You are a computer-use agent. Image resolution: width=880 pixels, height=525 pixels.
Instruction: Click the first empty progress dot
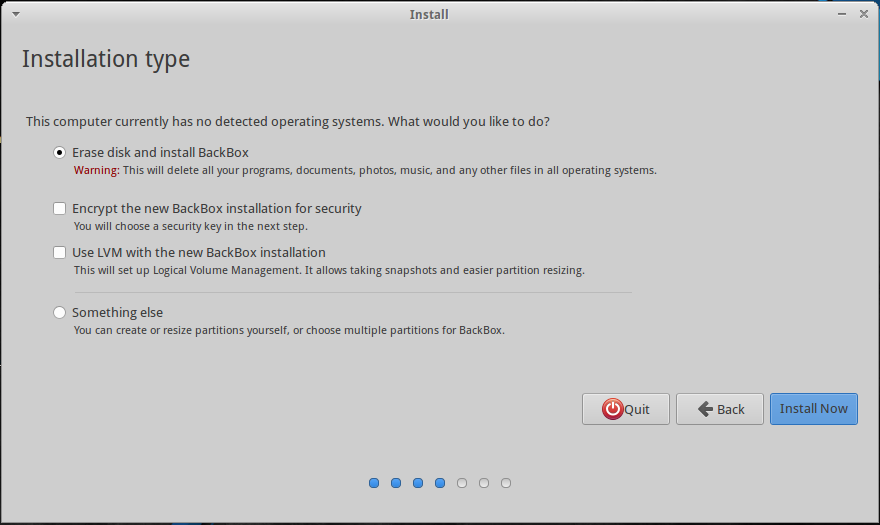pyautogui.click(x=462, y=483)
